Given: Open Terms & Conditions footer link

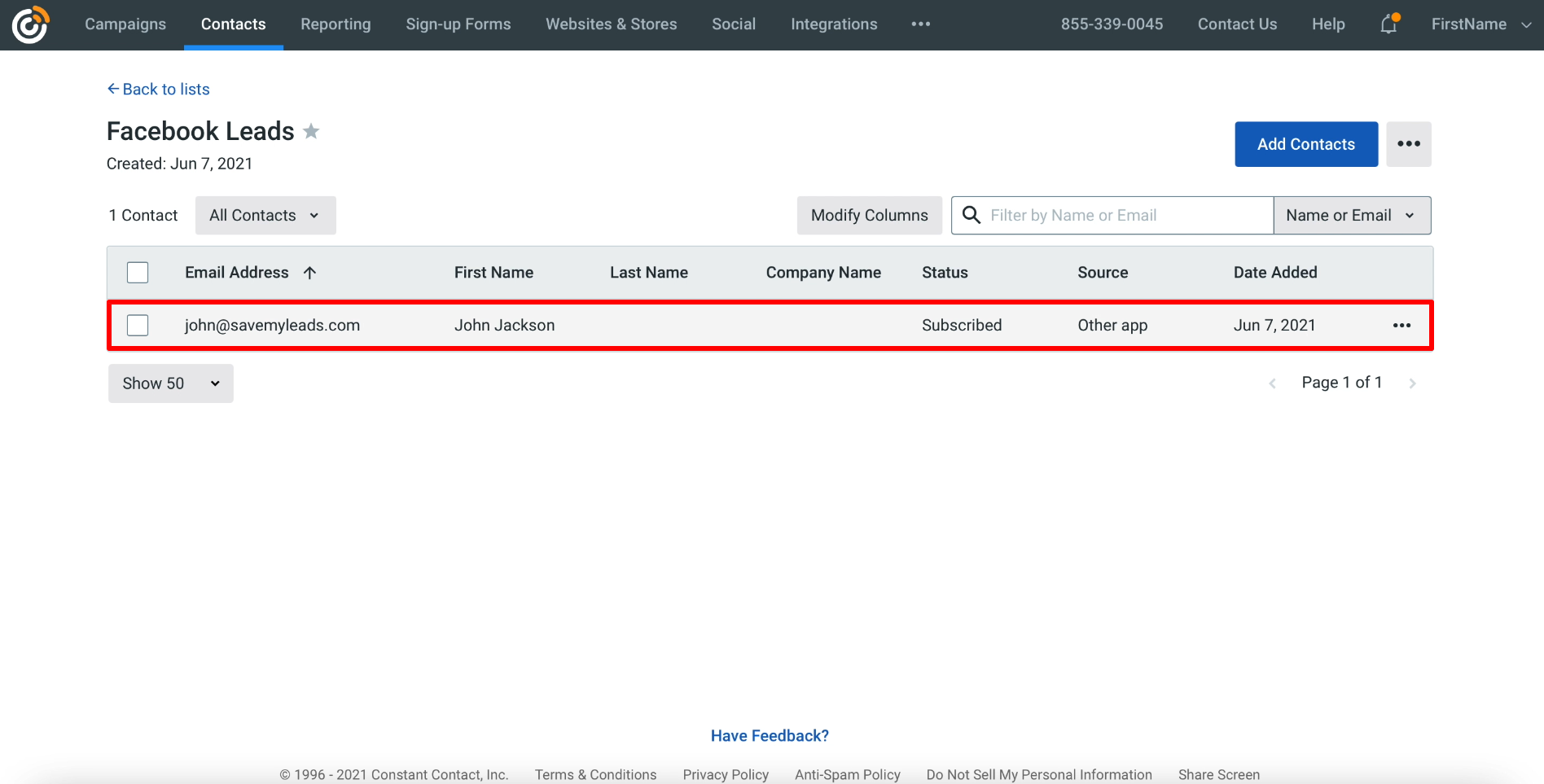Looking at the screenshot, I should tap(595, 775).
